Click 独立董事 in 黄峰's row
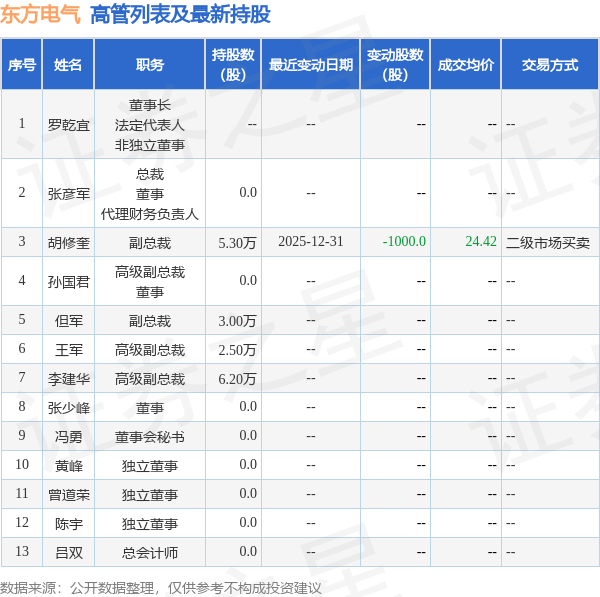Viewport: 600px width, 597px height. coord(150,466)
